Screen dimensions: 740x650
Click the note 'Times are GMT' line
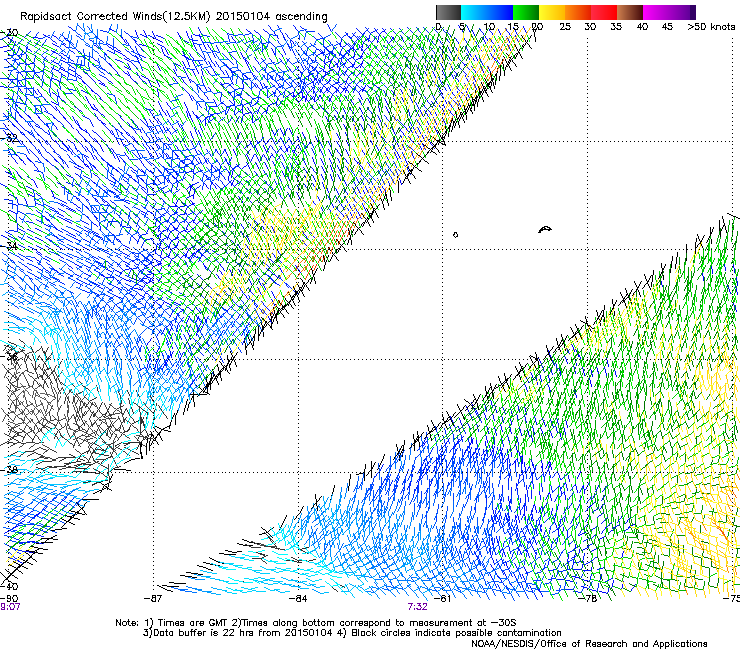click(x=316, y=623)
